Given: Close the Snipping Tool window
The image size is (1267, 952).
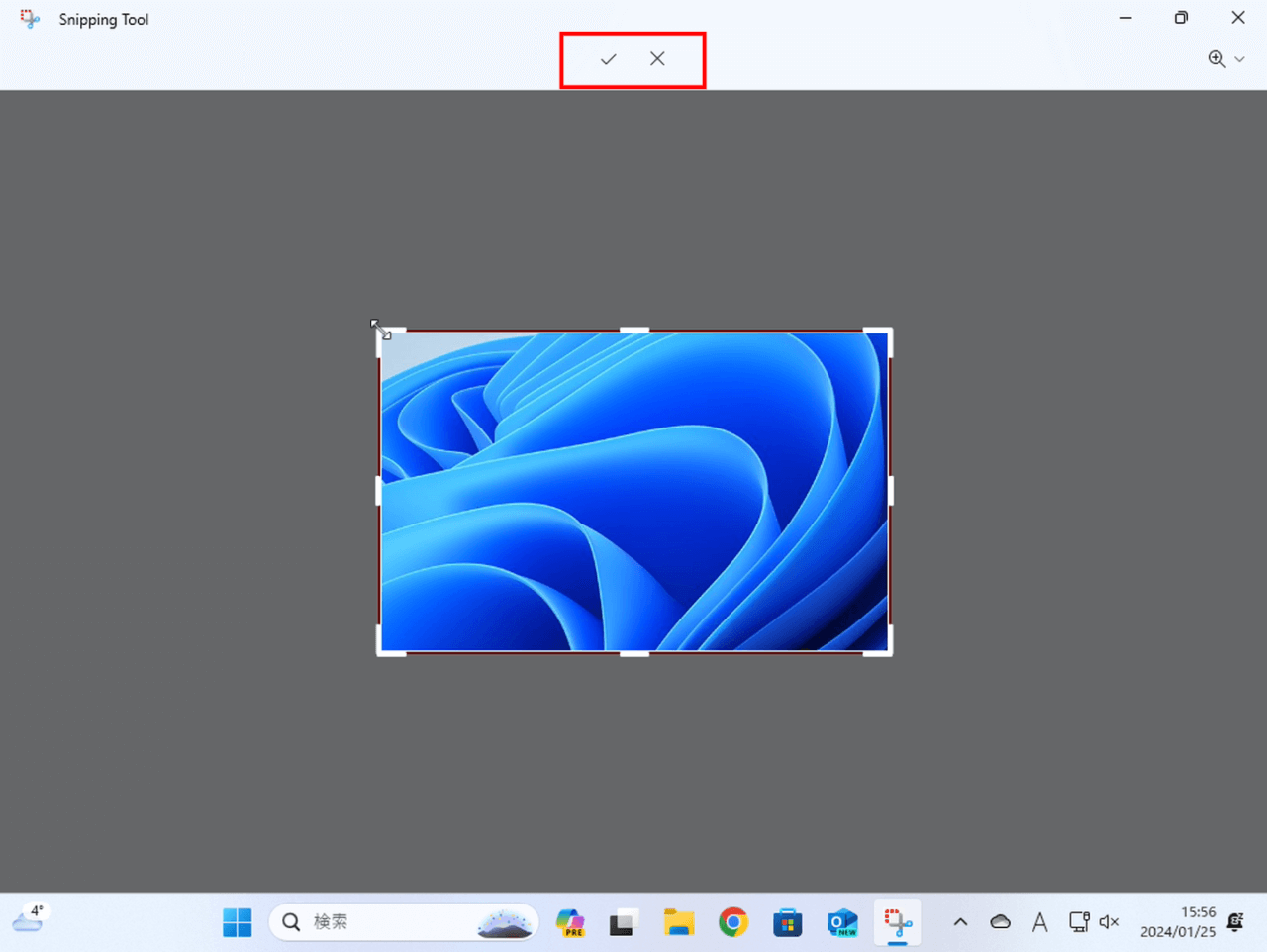Looking at the screenshot, I should click(1238, 18).
